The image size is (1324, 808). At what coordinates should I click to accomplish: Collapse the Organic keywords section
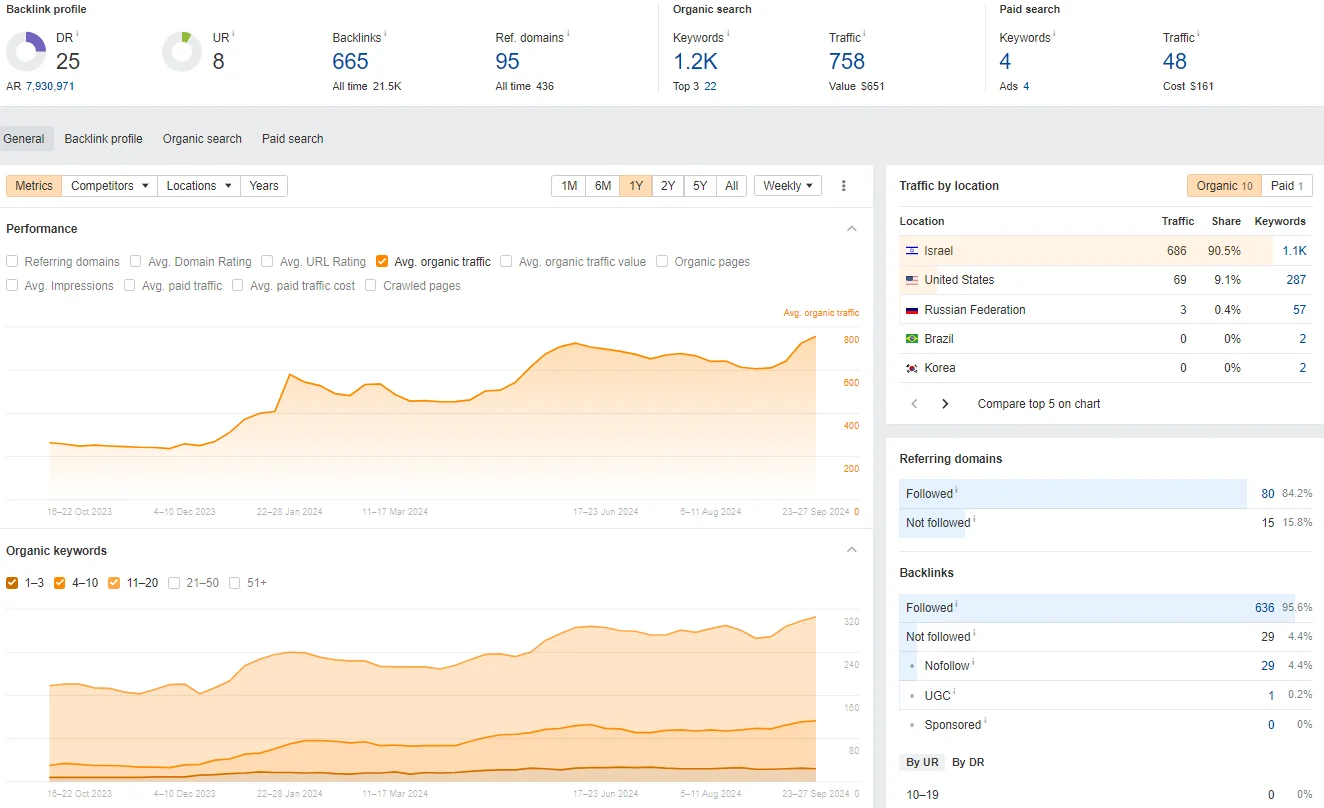coord(852,550)
